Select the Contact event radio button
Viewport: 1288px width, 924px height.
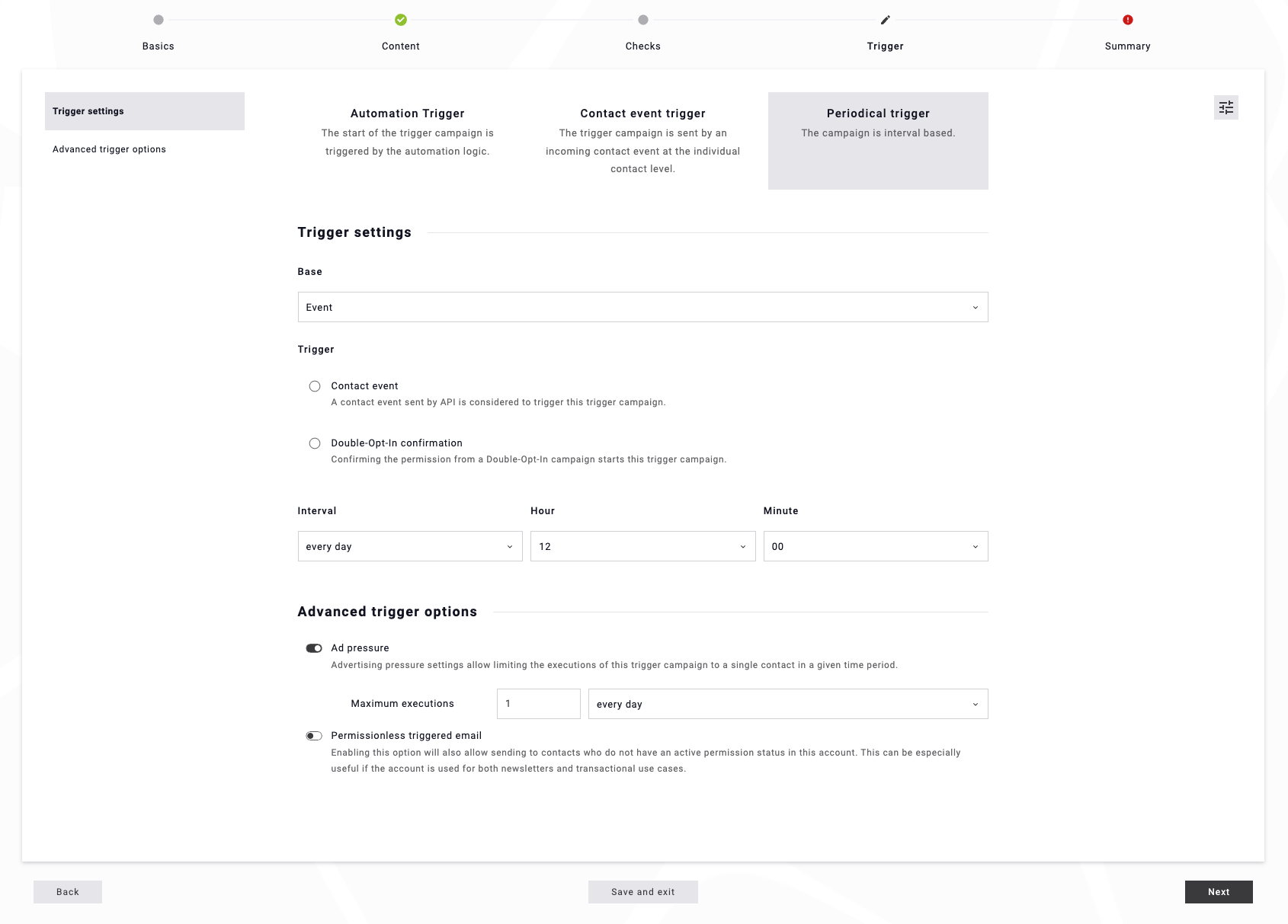tap(315, 386)
